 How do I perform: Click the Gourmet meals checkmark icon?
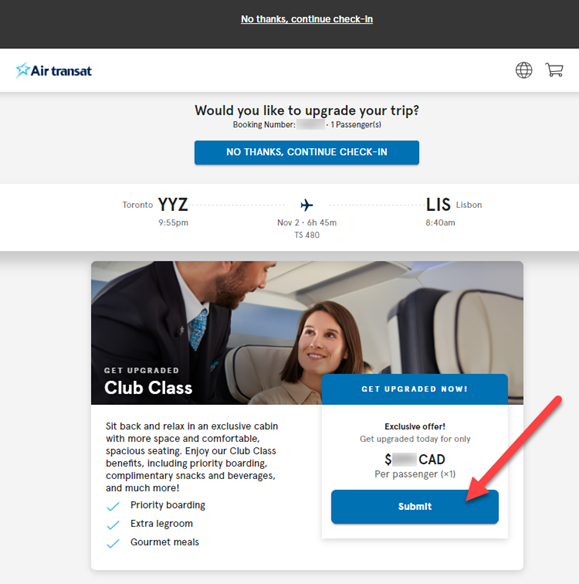(113, 543)
